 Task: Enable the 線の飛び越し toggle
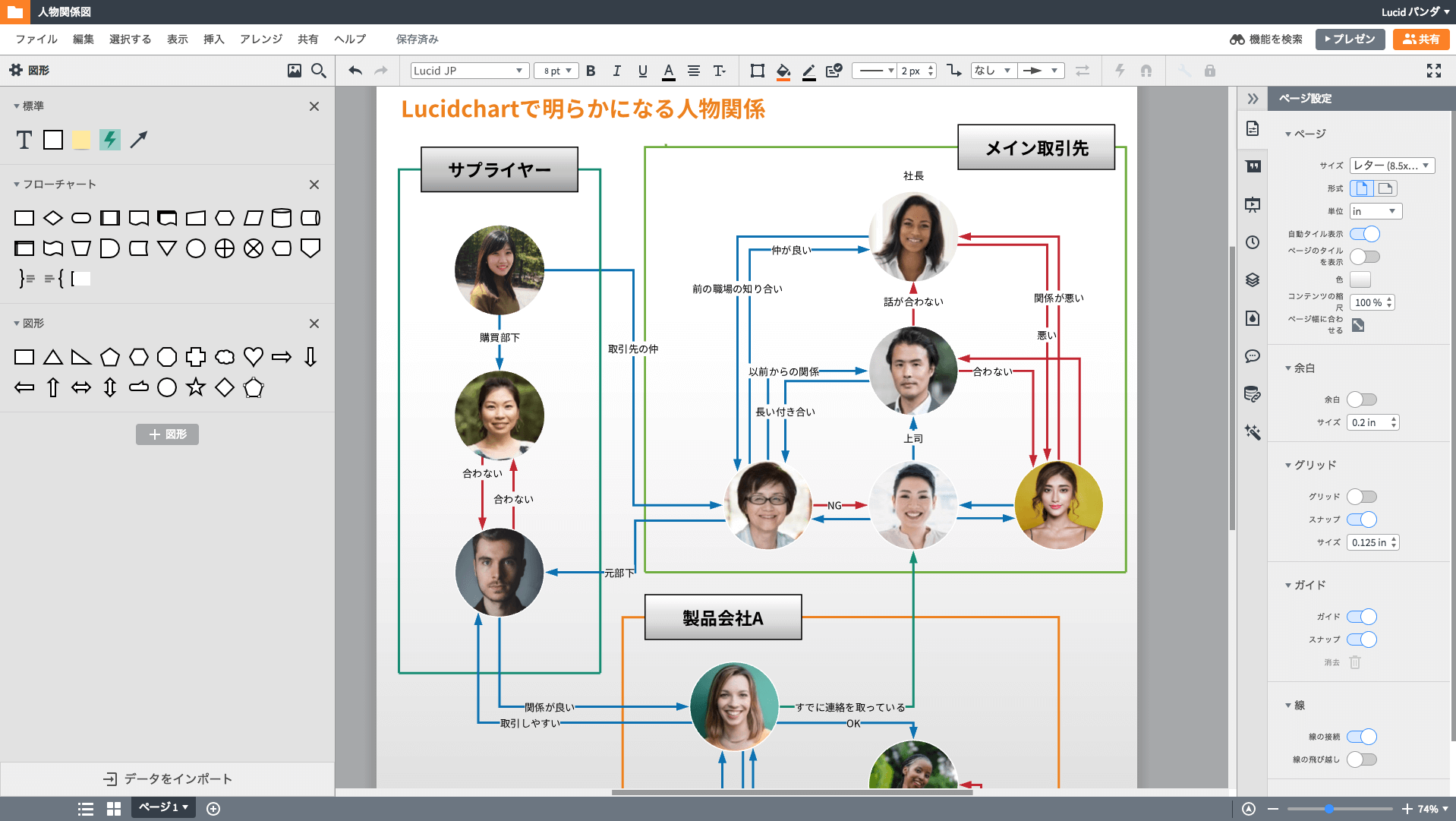(1362, 759)
